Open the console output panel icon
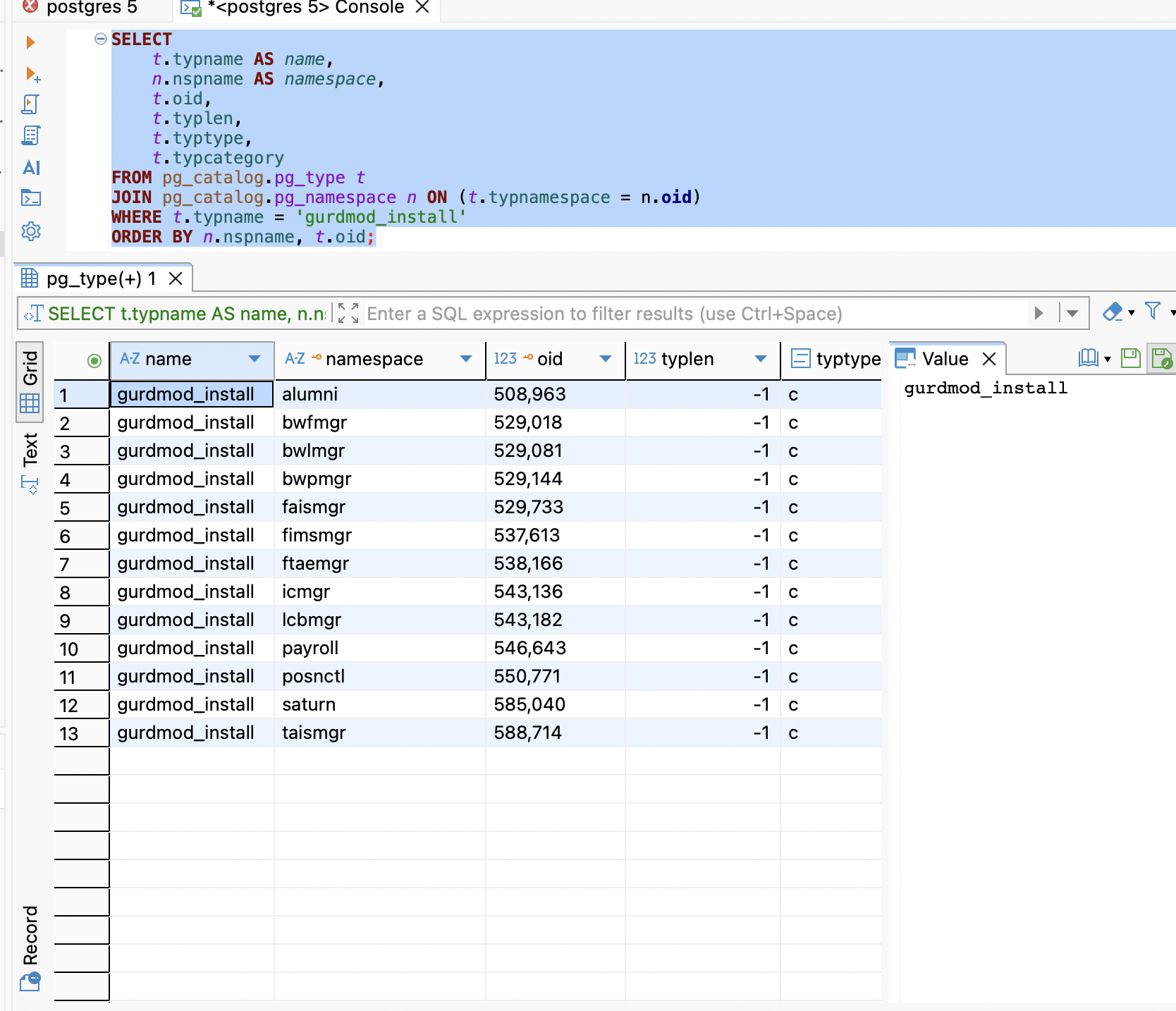1176x1011 pixels. pyautogui.click(x=31, y=198)
